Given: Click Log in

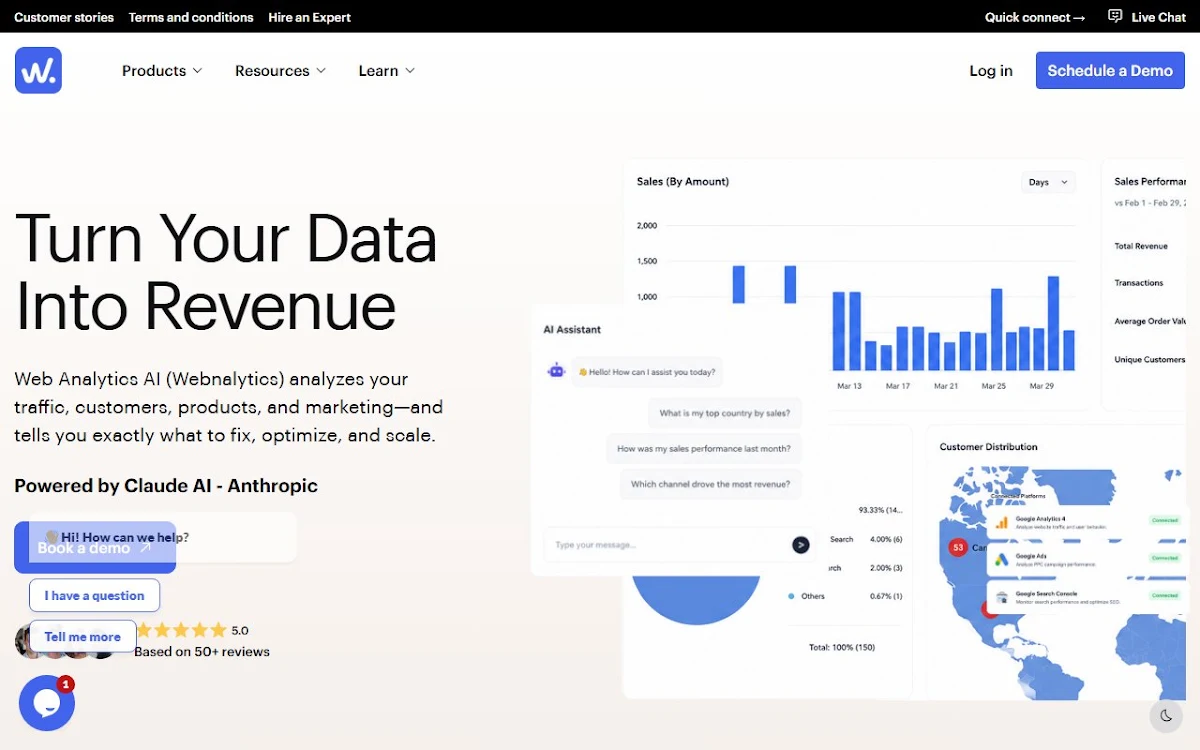Looking at the screenshot, I should click(991, 71).
